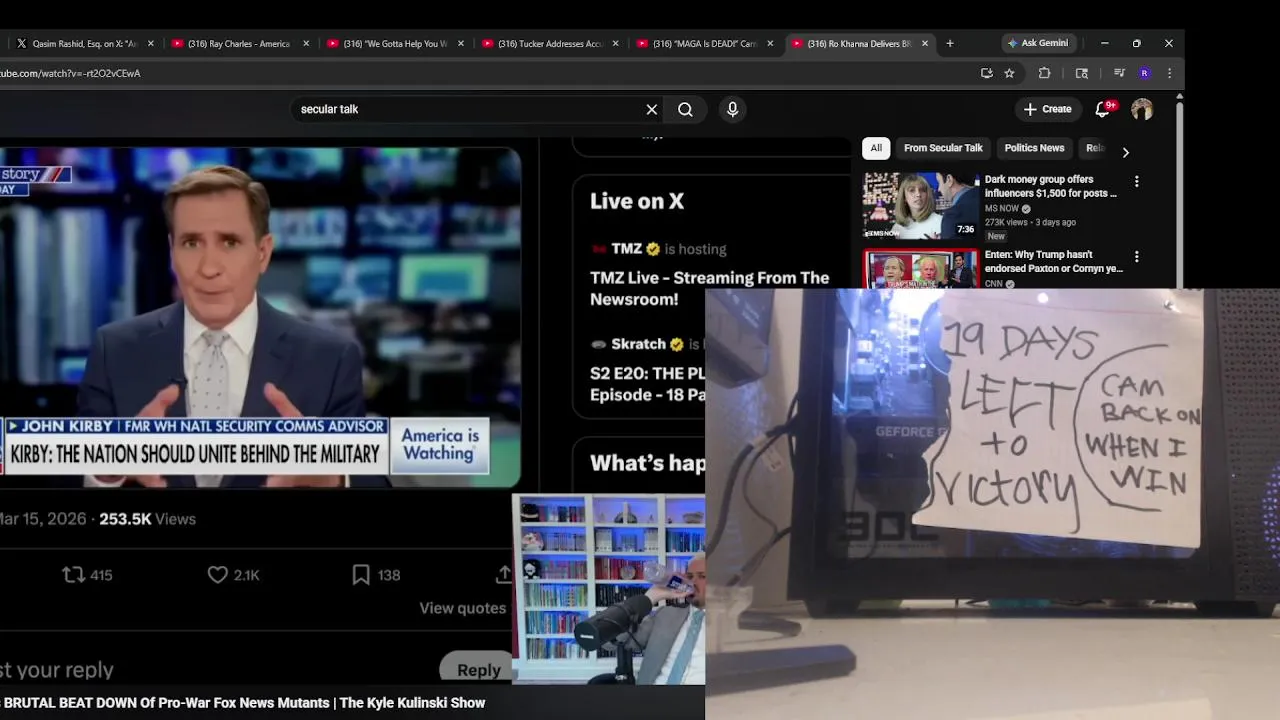
Task: Click the Mar 15, 2026 post date
Action: [43, 519]
